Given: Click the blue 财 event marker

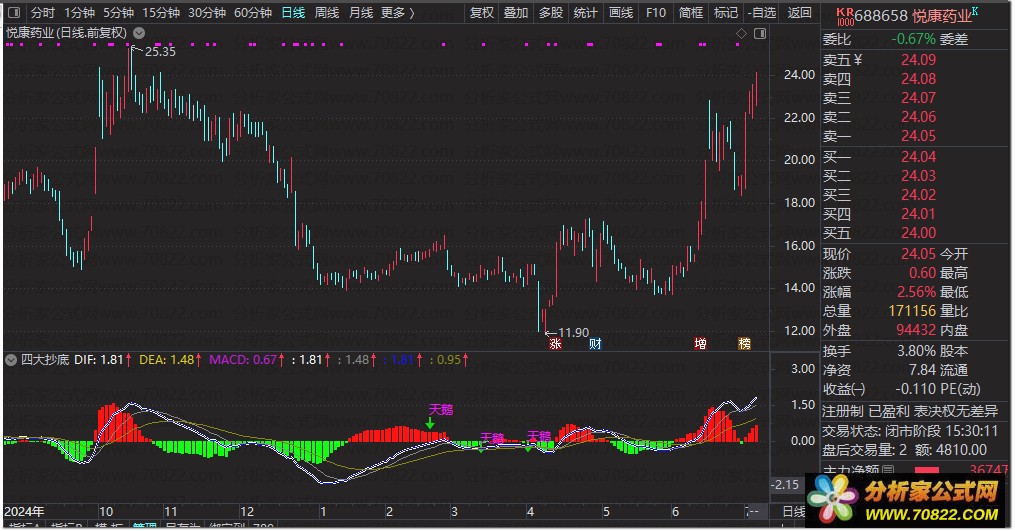Looking at the screenshot, I should [596, 343].
